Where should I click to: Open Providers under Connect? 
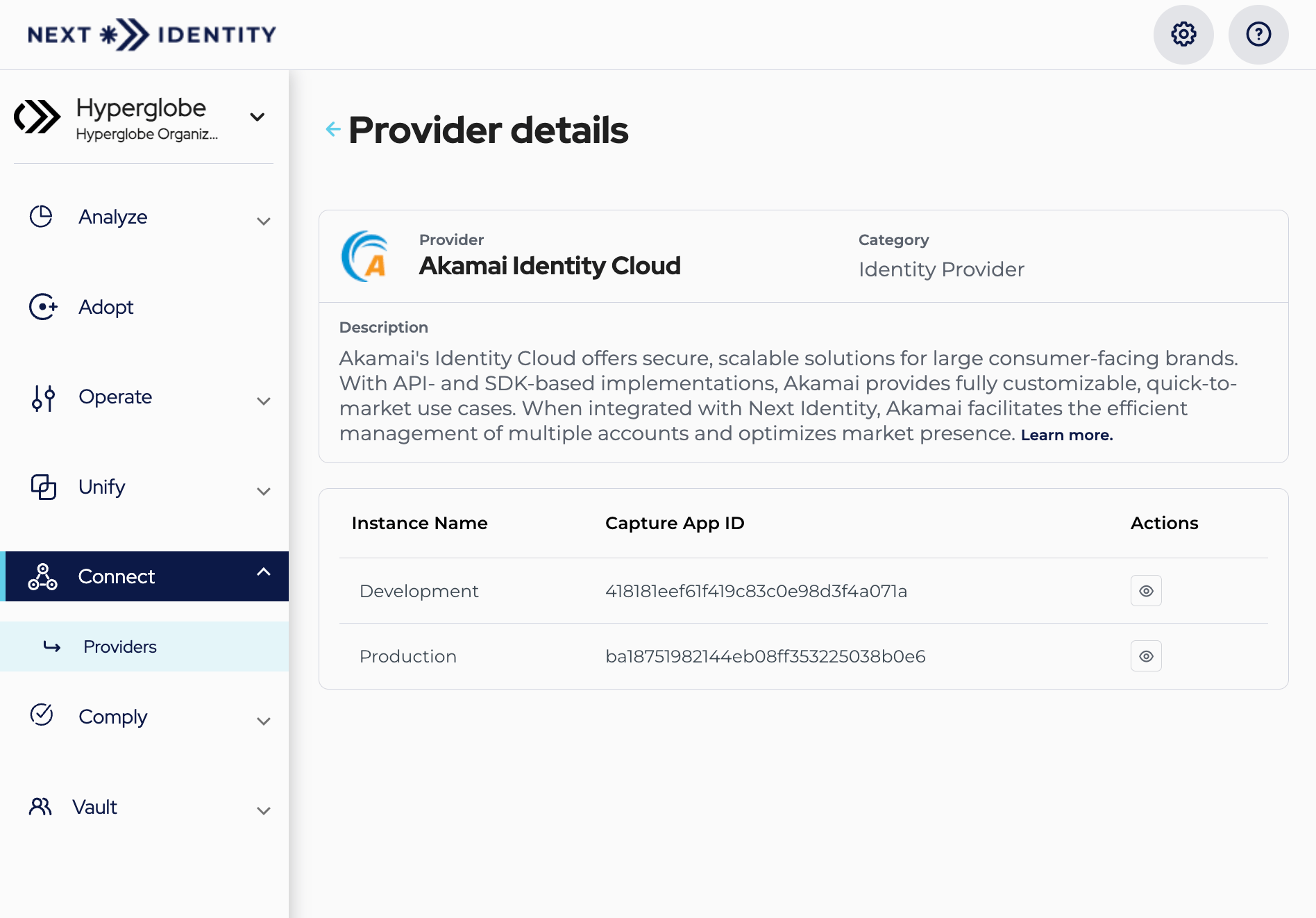[144, 646]
